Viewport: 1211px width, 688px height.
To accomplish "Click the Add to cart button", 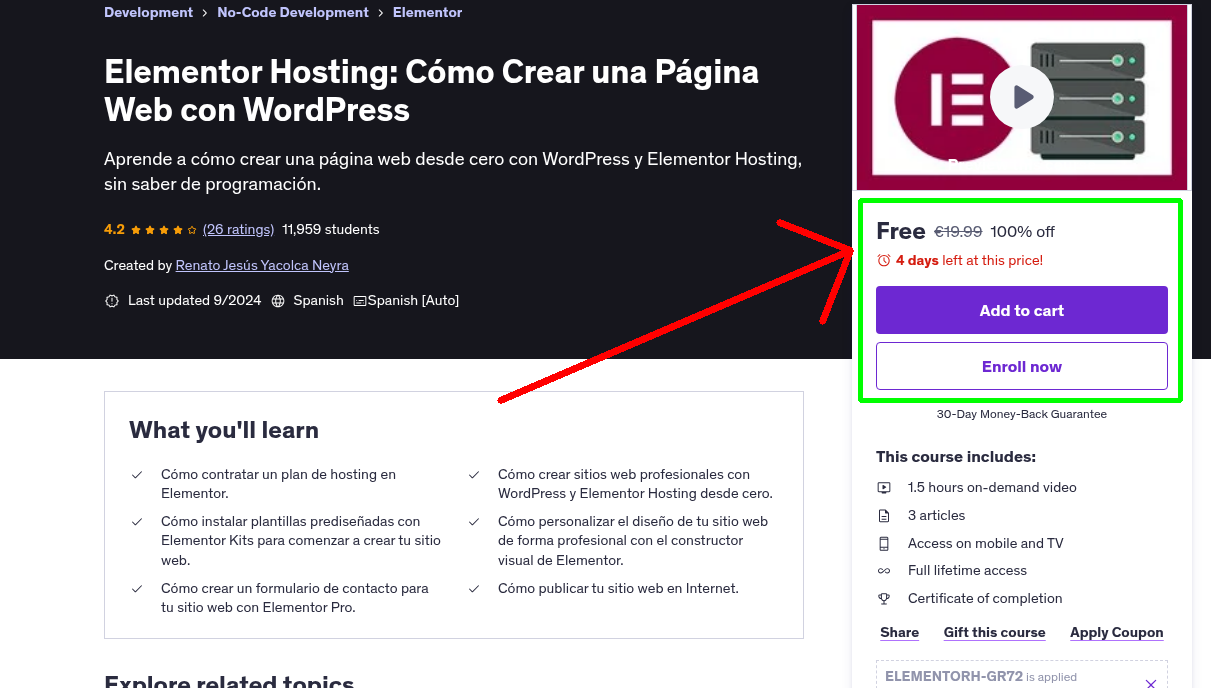I will (x=1021, y=310).
